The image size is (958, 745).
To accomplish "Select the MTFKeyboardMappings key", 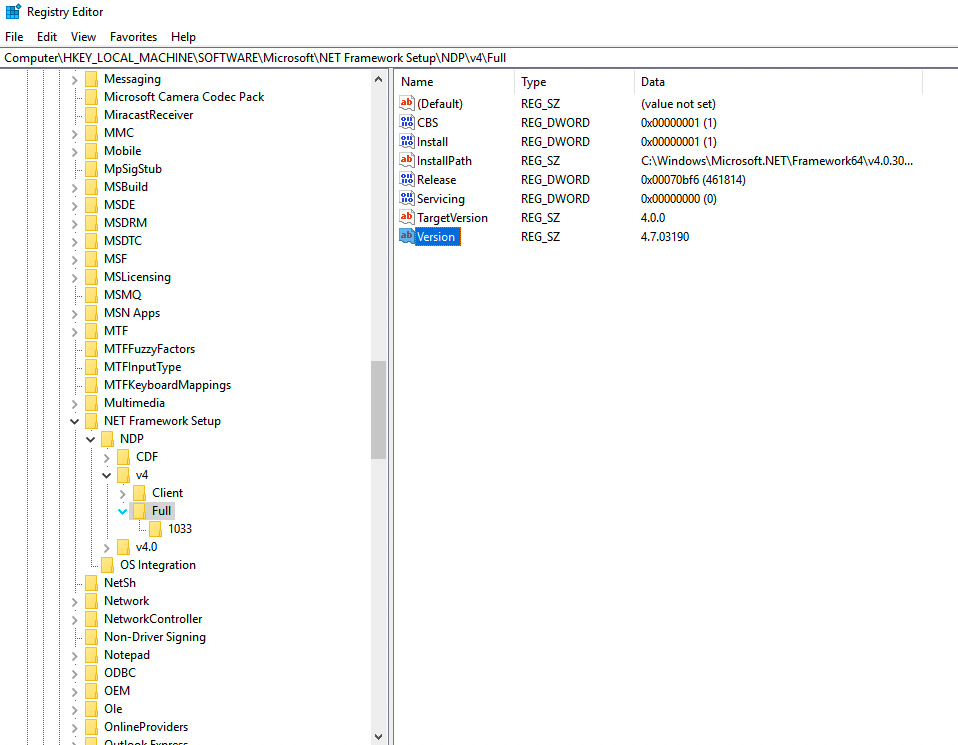I will (167, 385).
